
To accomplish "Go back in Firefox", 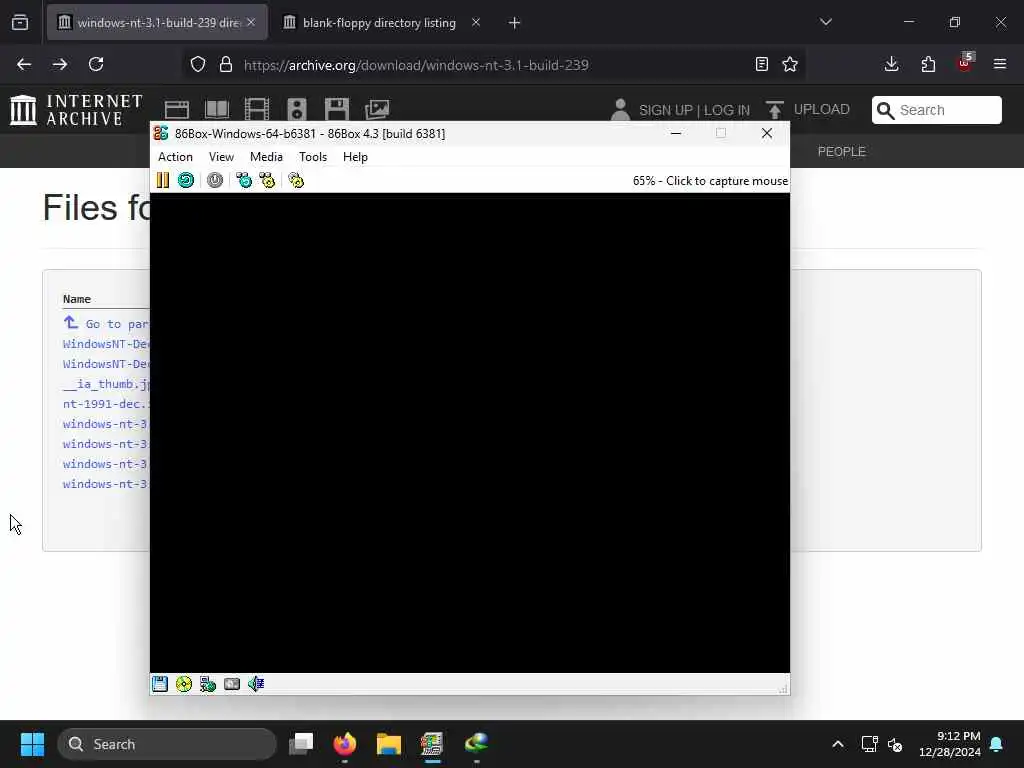I will pyautogui.click(x=24, y=64).
